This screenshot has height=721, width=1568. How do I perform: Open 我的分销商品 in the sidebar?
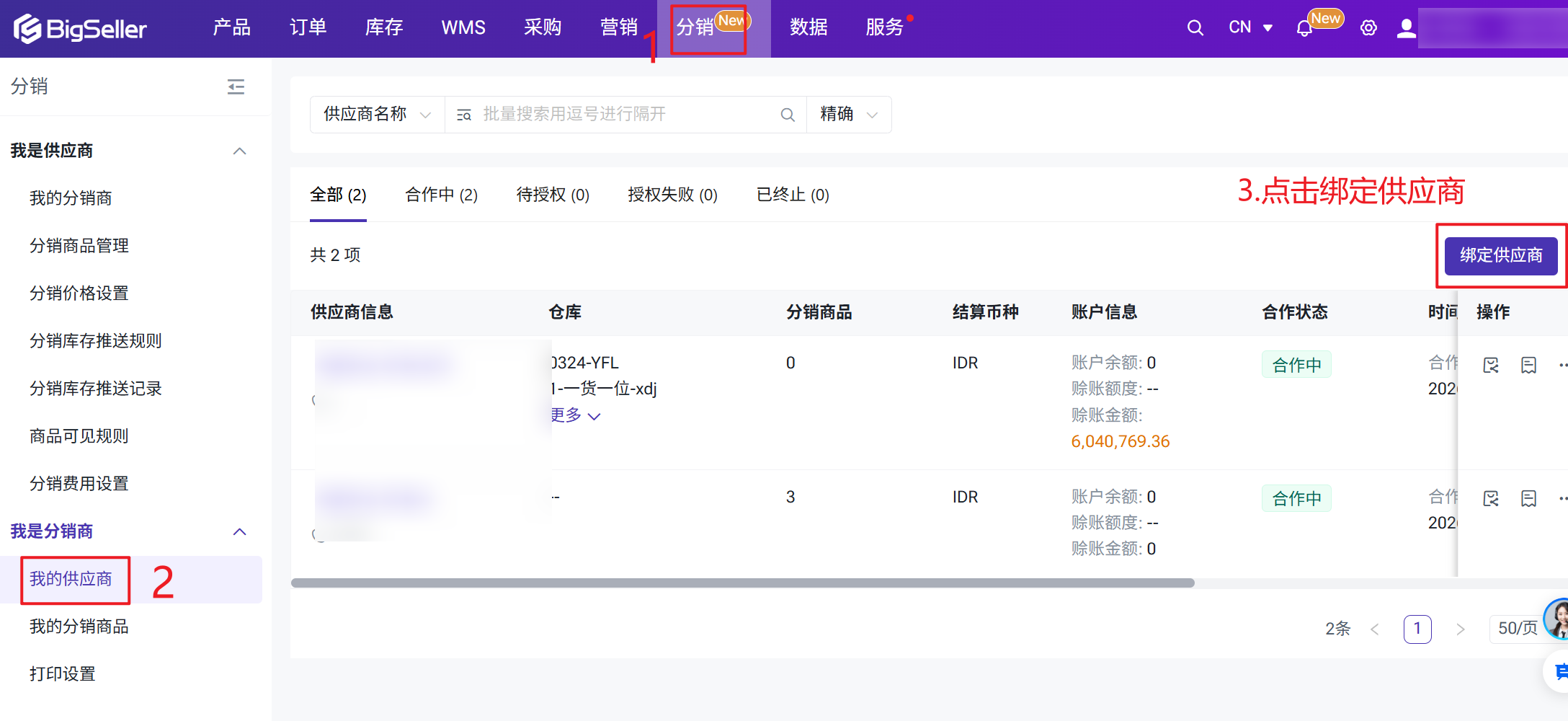pos(79,627)
